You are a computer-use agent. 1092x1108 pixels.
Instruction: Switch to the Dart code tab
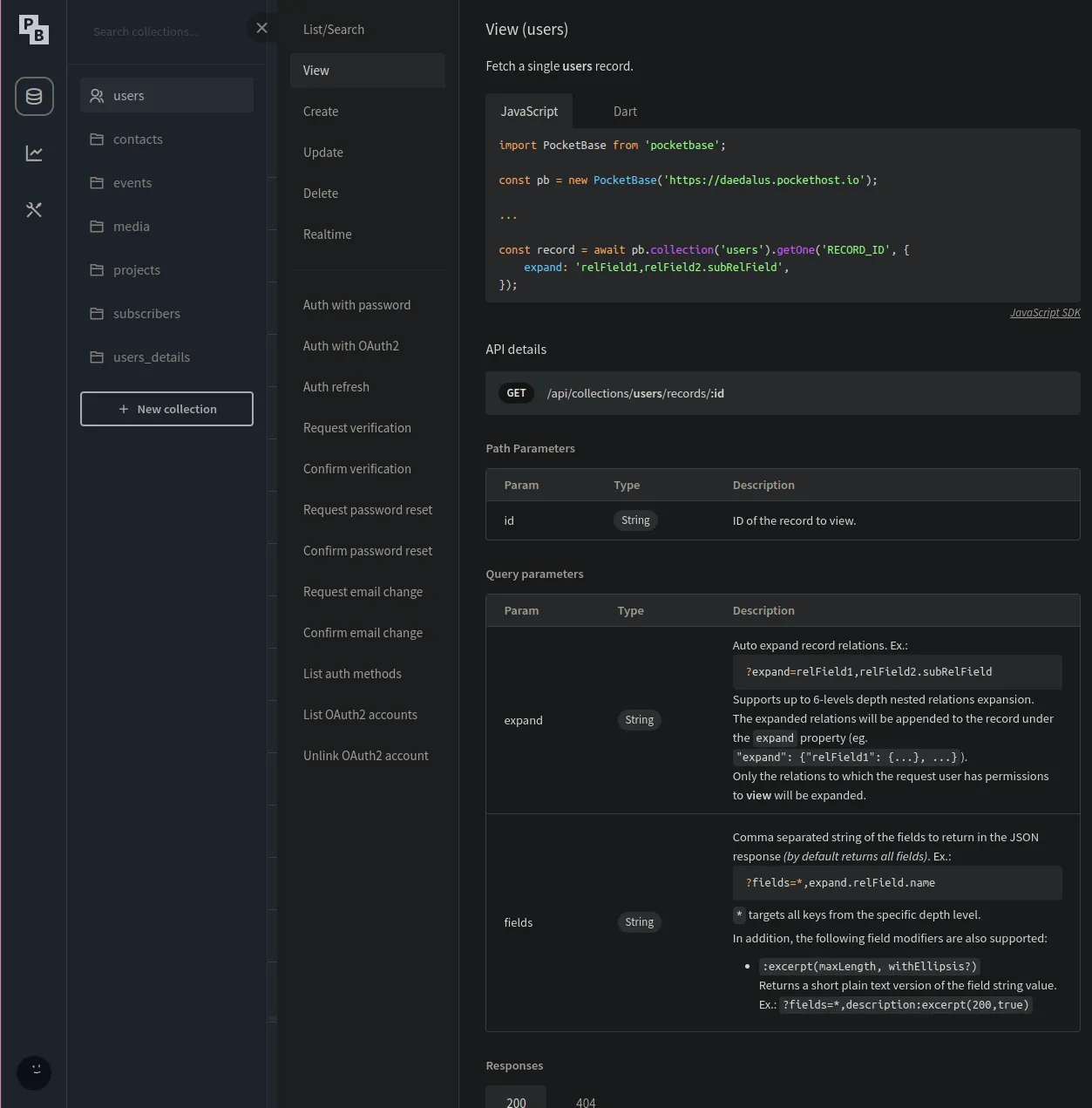coord(625,112)
